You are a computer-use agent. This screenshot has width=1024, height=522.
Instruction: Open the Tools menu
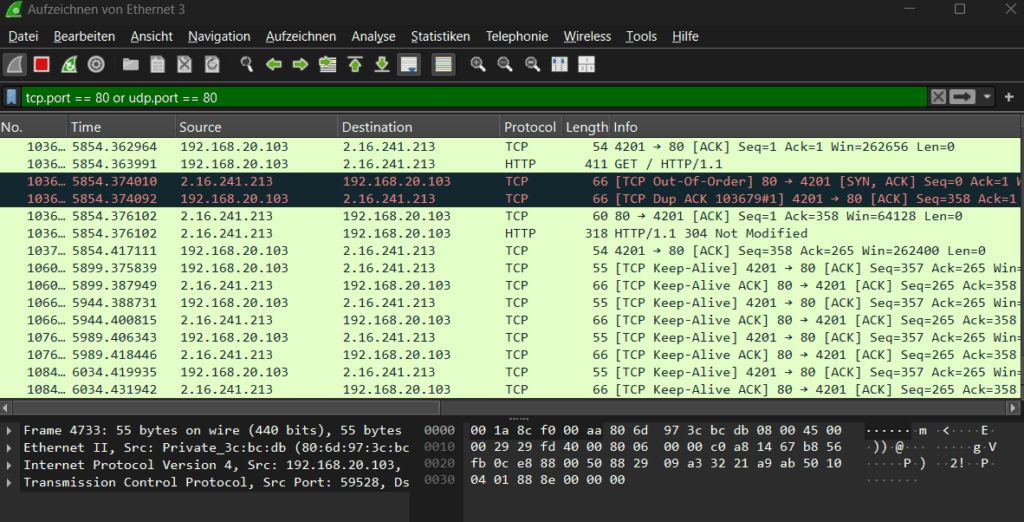pos(641,37)
